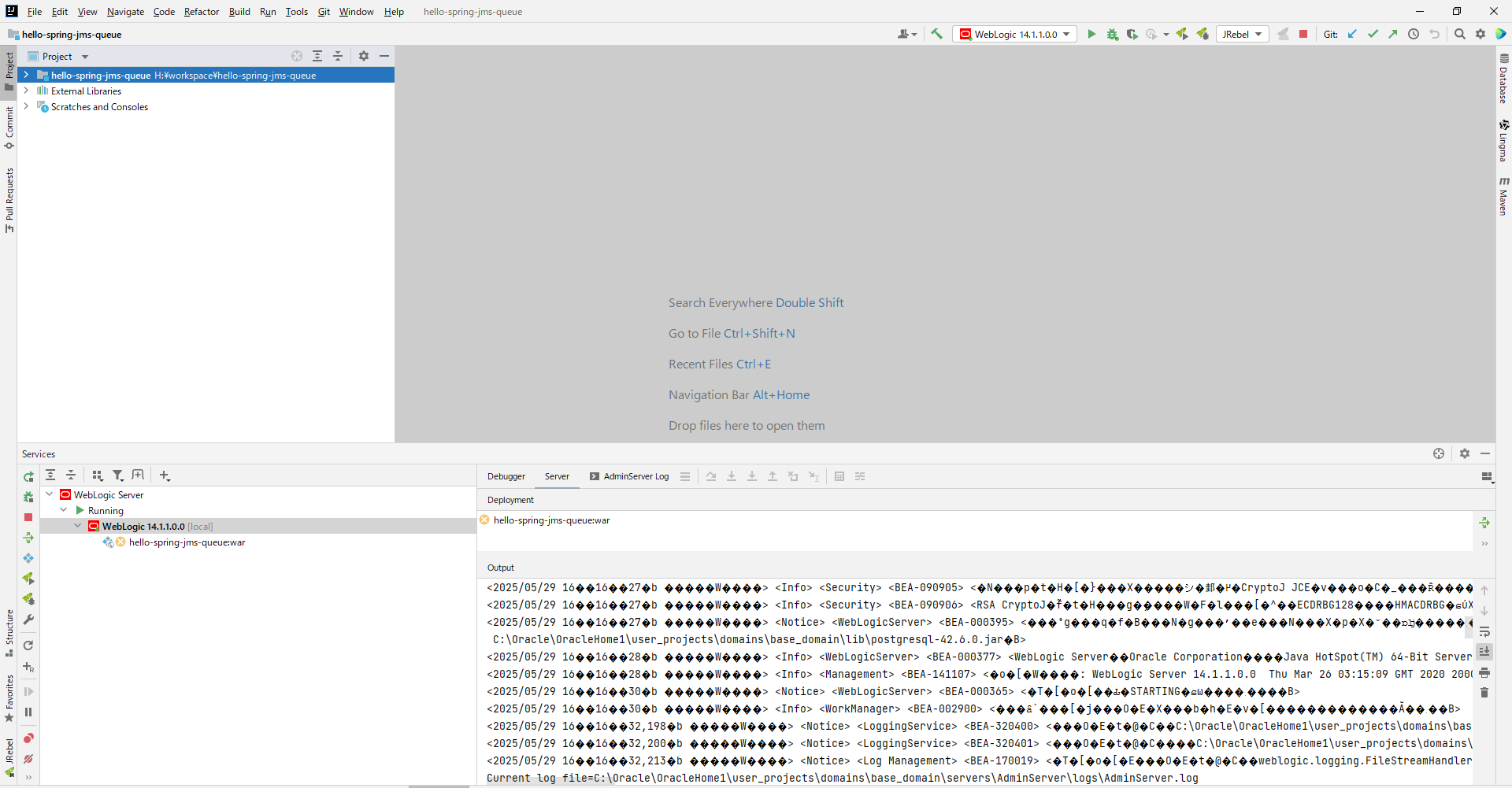Build the project with the hammer icon
Viewport: 1512px width, 788px height.
[936, 34]
